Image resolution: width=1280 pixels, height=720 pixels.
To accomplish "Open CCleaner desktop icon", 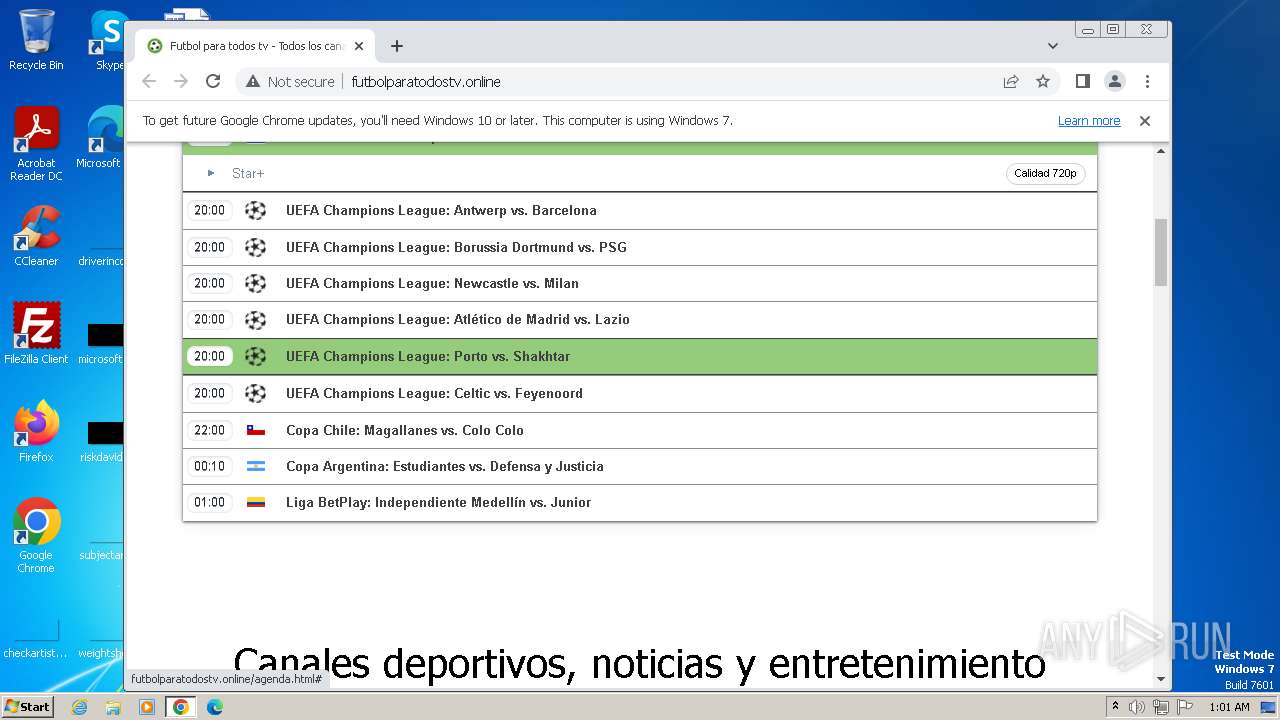I will (x=36, y=236).
